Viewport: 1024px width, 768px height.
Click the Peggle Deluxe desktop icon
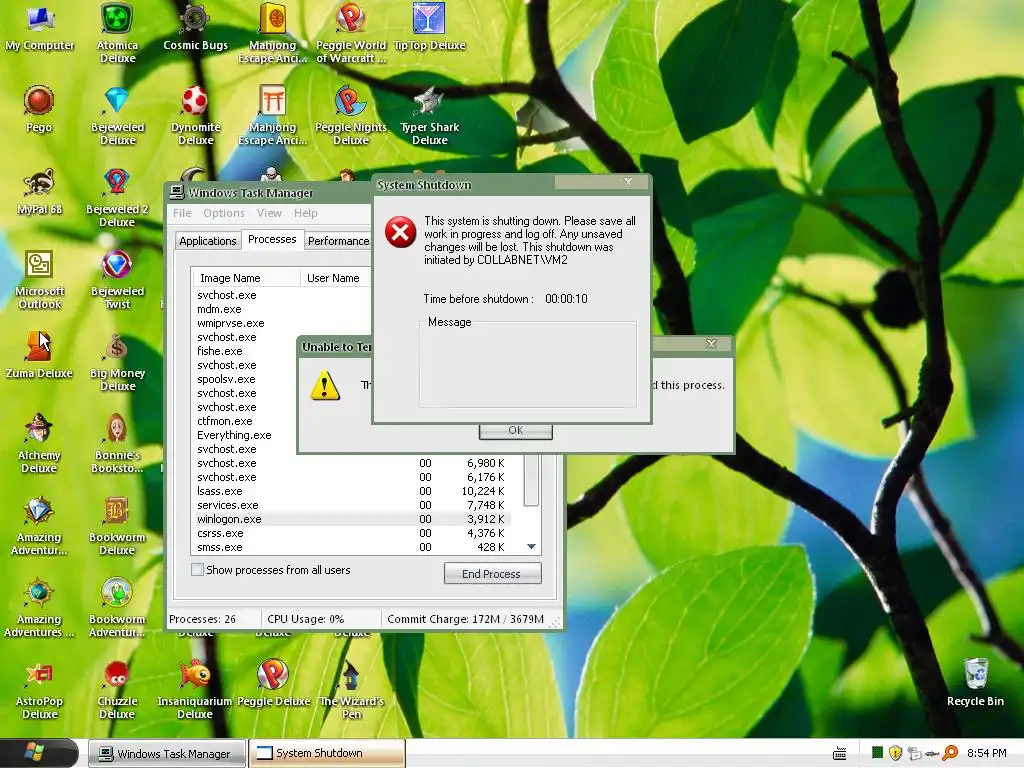273,684
